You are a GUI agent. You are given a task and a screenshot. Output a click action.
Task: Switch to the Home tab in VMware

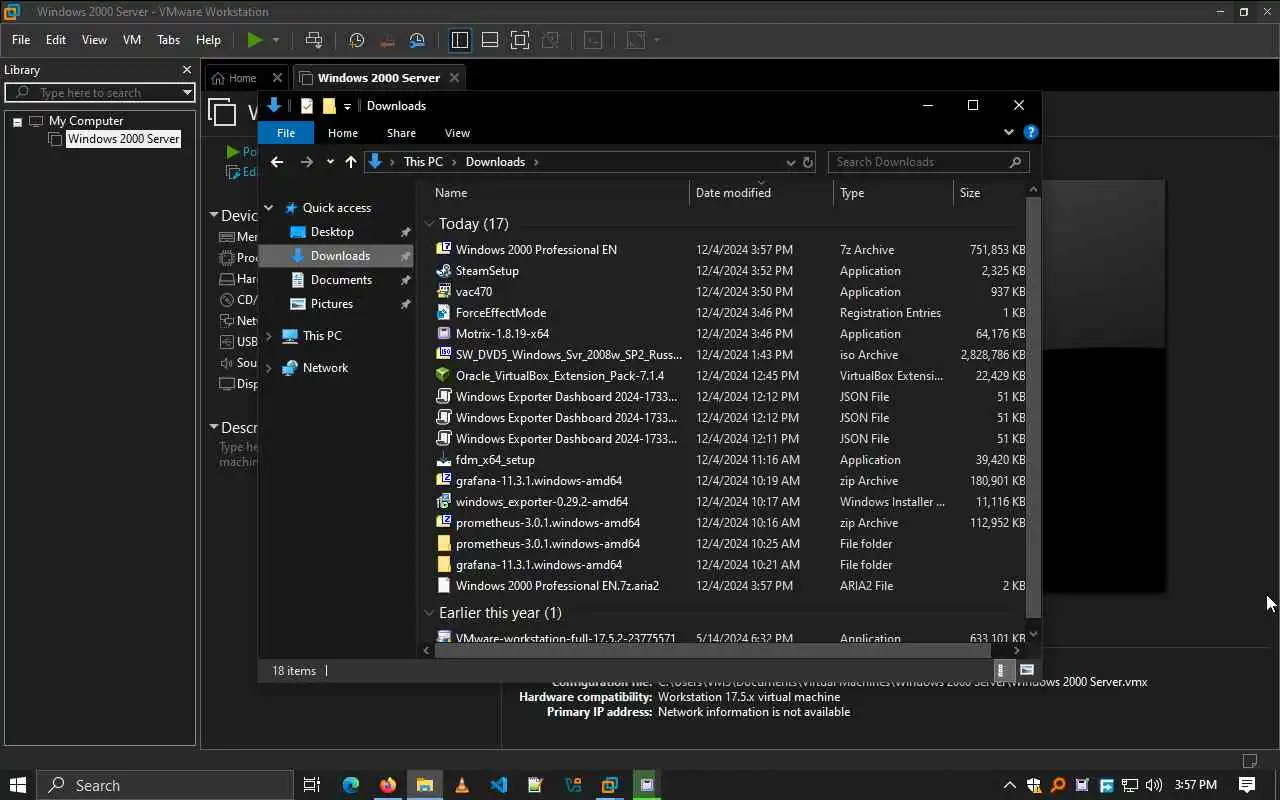241,78
